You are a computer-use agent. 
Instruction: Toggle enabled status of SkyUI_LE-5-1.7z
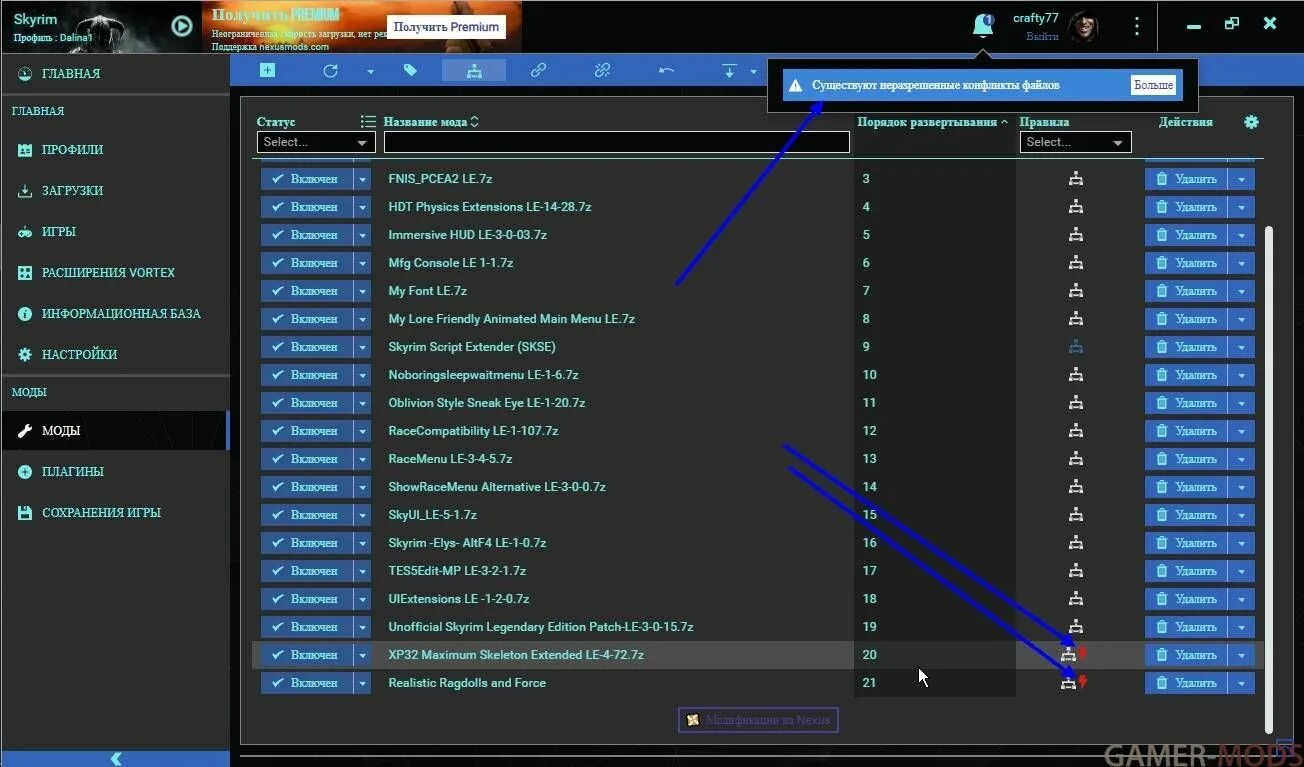[306, 515]
